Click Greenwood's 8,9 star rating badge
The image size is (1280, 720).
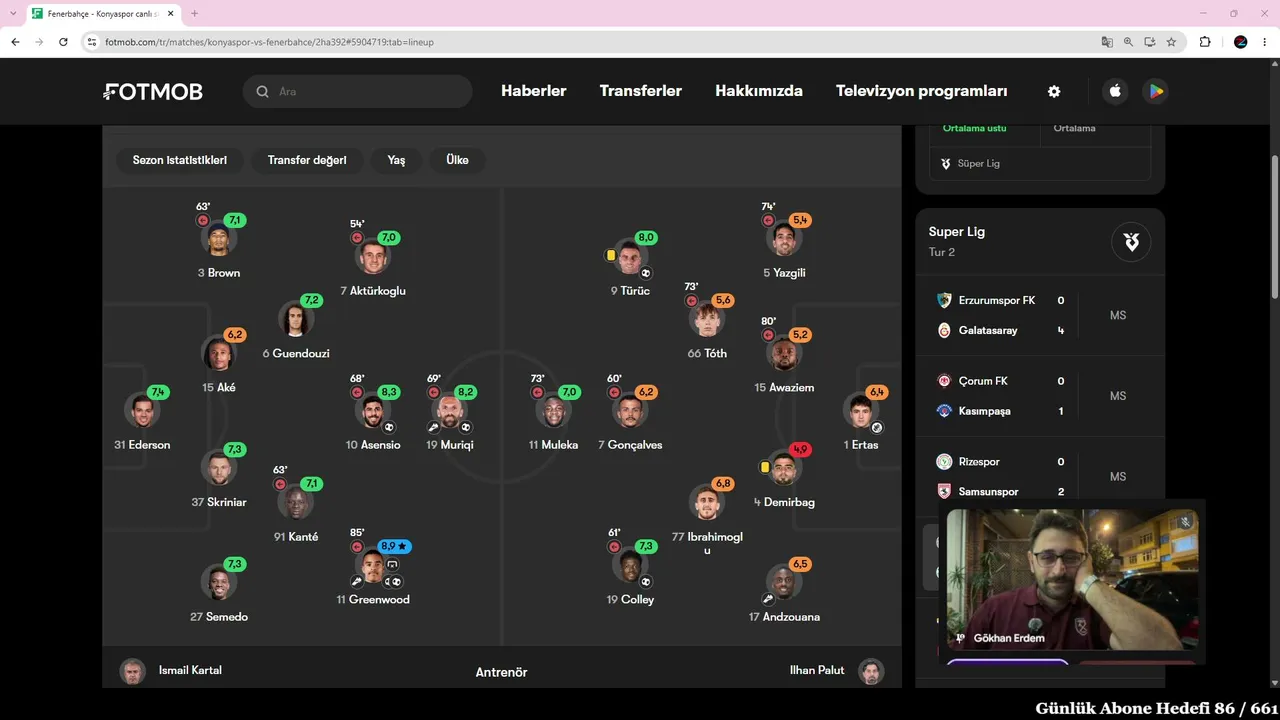(x=395, y=547)
